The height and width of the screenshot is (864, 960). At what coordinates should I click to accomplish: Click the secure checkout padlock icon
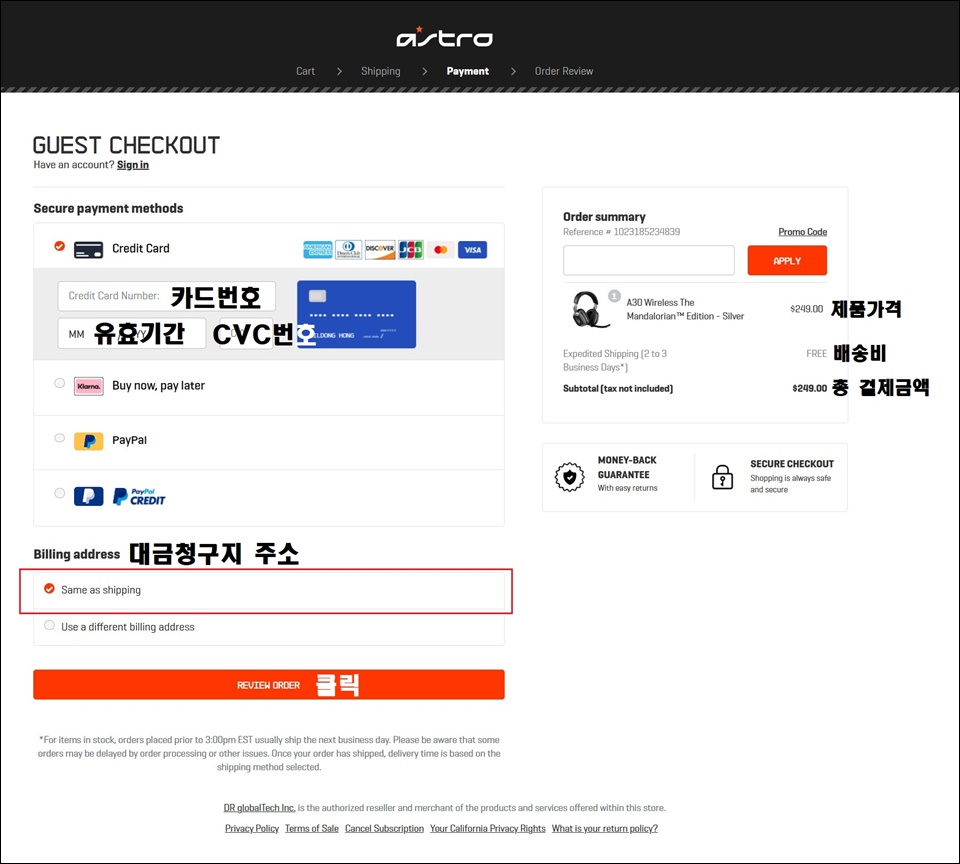(722, 476)
